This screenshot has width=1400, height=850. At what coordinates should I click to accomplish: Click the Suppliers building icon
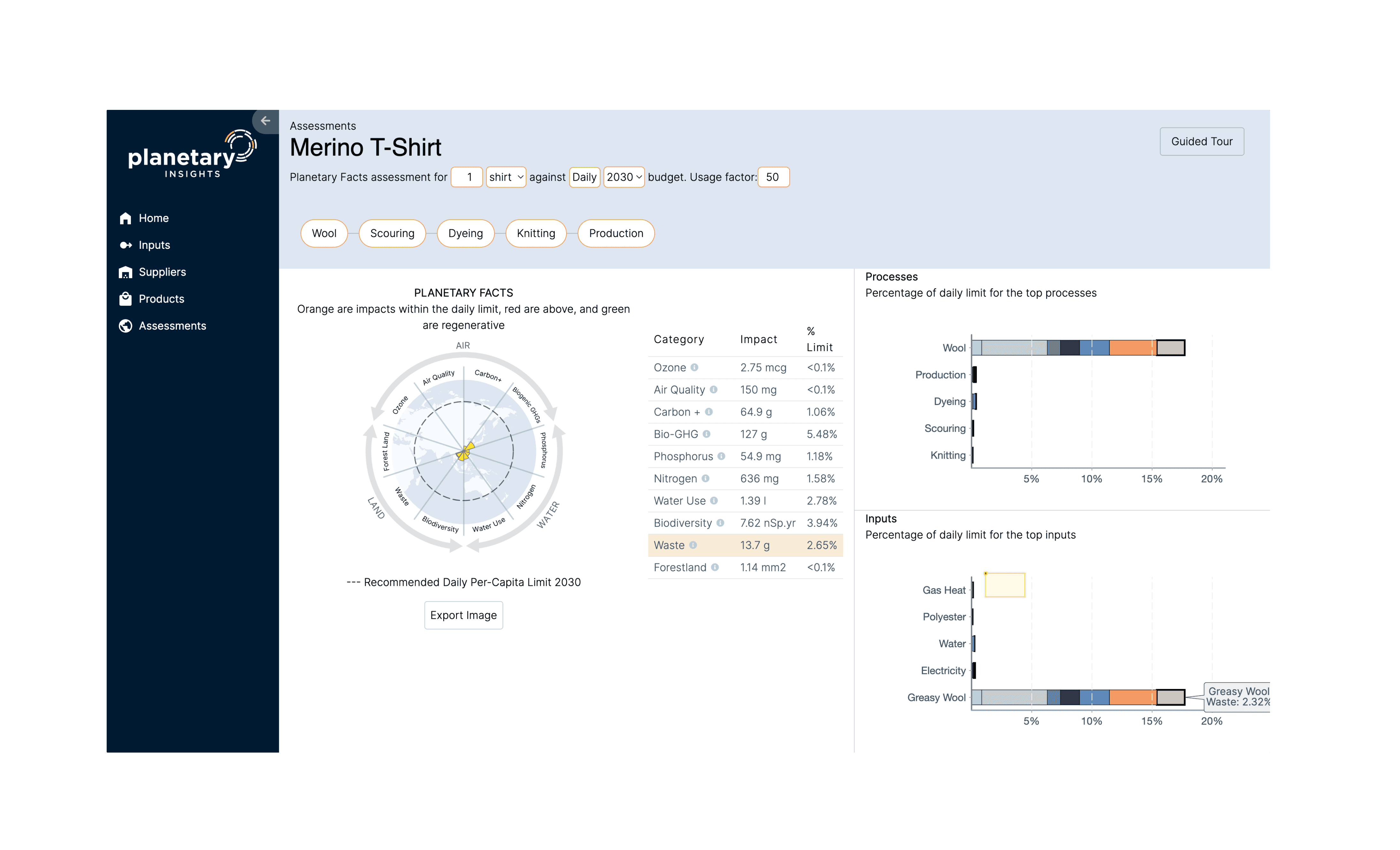coord(126,272)
